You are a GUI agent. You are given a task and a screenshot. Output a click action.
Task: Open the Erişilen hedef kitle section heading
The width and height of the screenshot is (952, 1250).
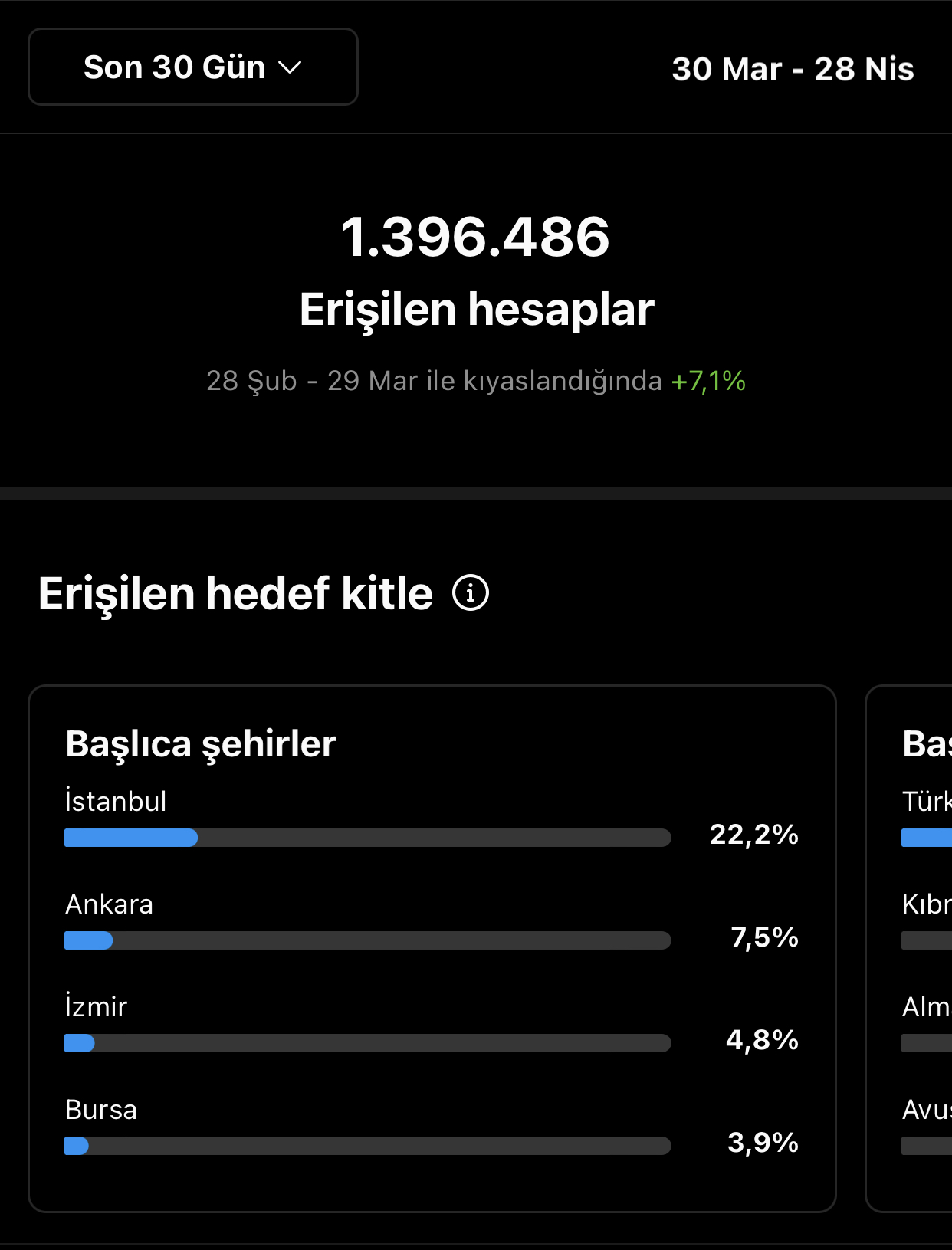point(235,594)
